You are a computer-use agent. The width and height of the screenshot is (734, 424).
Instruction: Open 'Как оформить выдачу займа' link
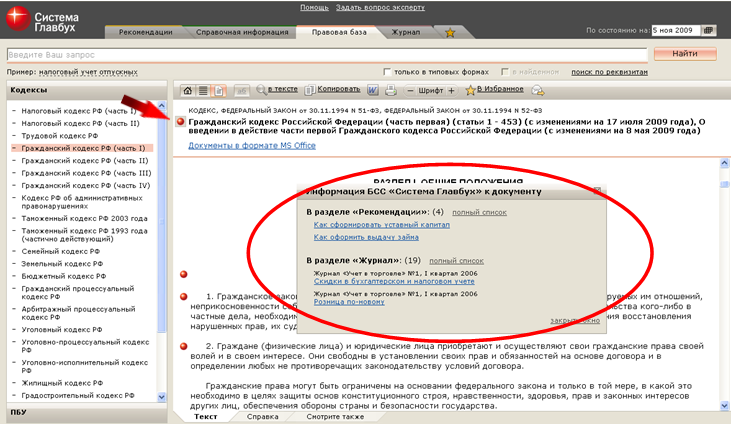[x=366, y=237]
